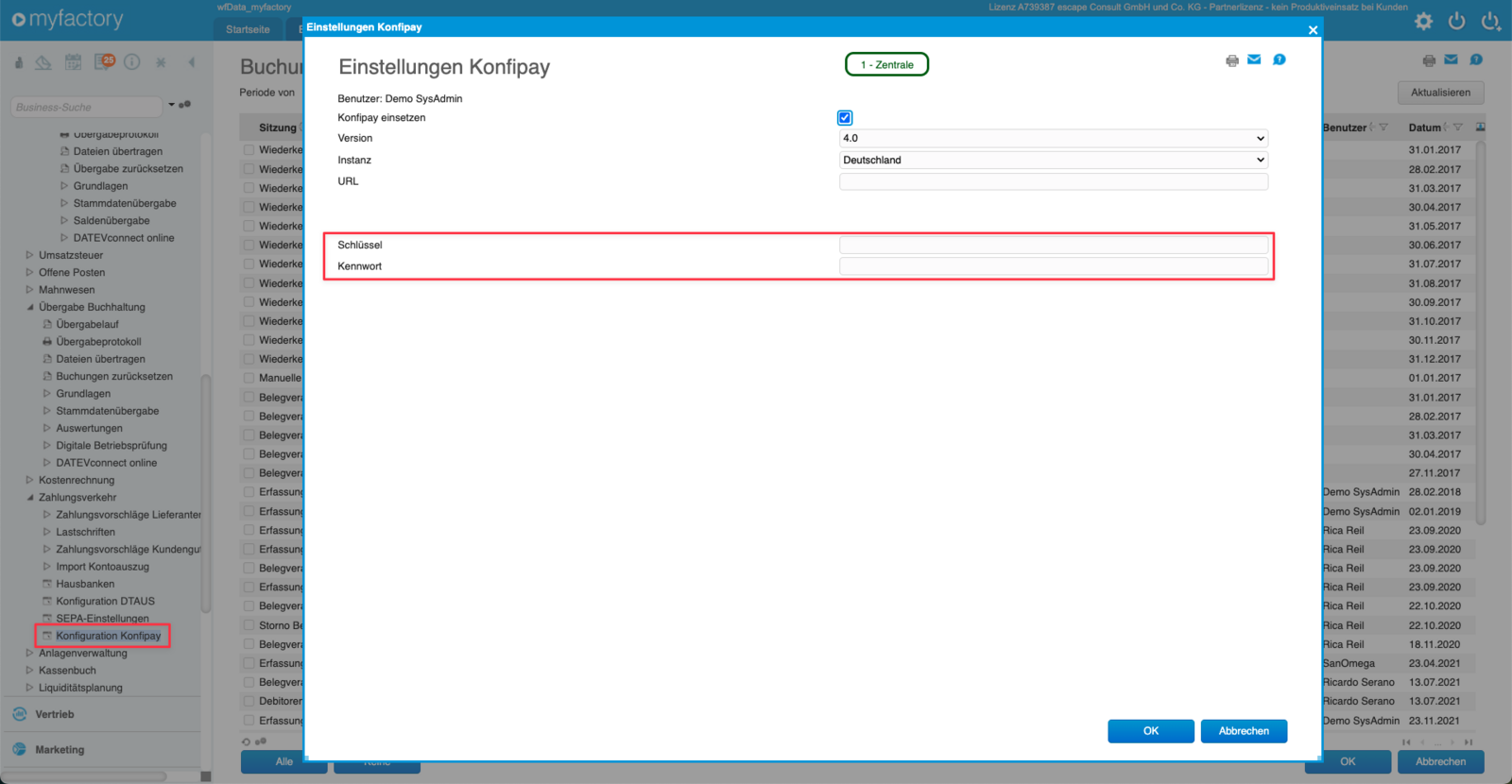Open the Instanz dropdown showing Deutschland
Screen dimensions: 1512x784
[1054, 160]
